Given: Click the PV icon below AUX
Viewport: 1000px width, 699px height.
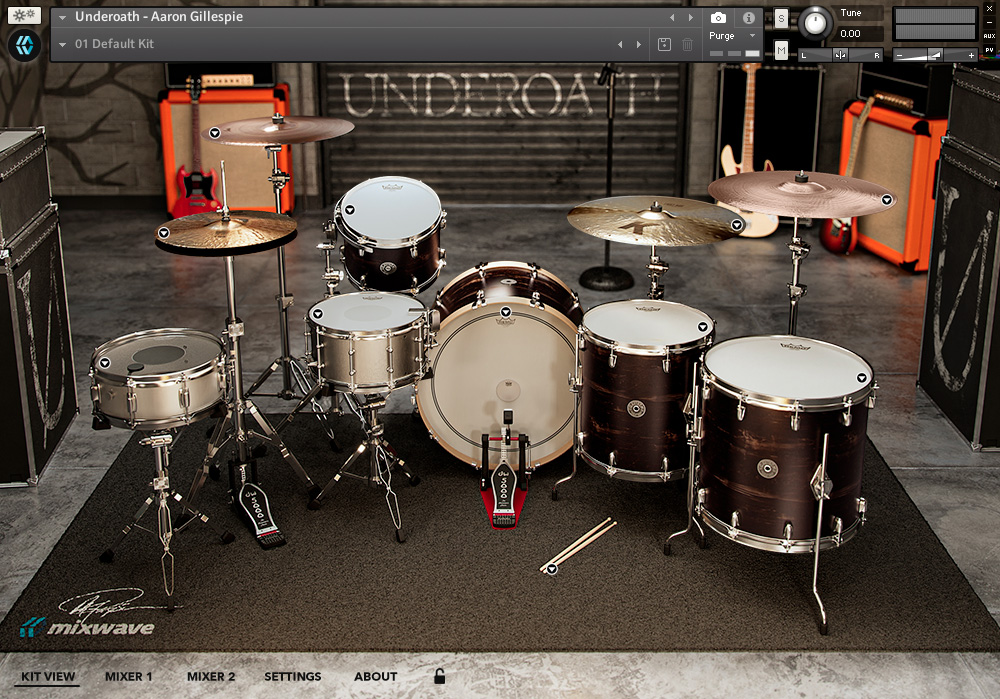Looking at the screenshot, I should click(x=988, y=51).
